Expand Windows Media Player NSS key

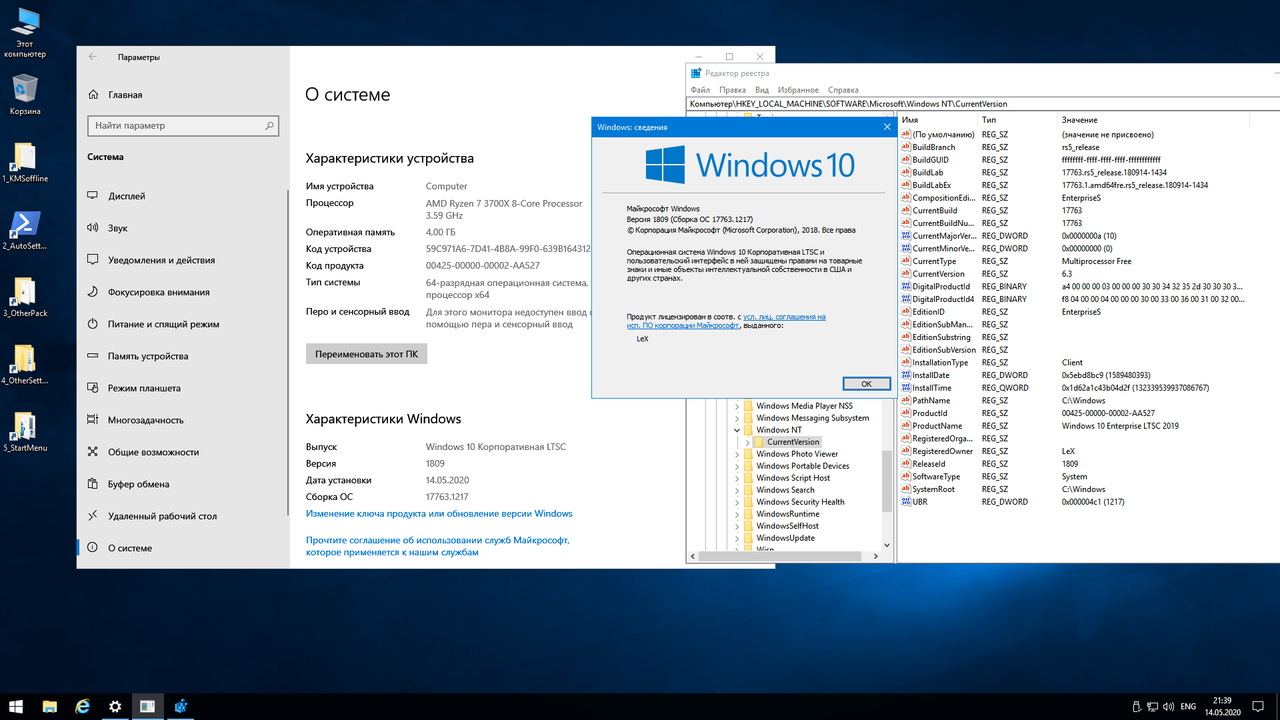point(737,406)
